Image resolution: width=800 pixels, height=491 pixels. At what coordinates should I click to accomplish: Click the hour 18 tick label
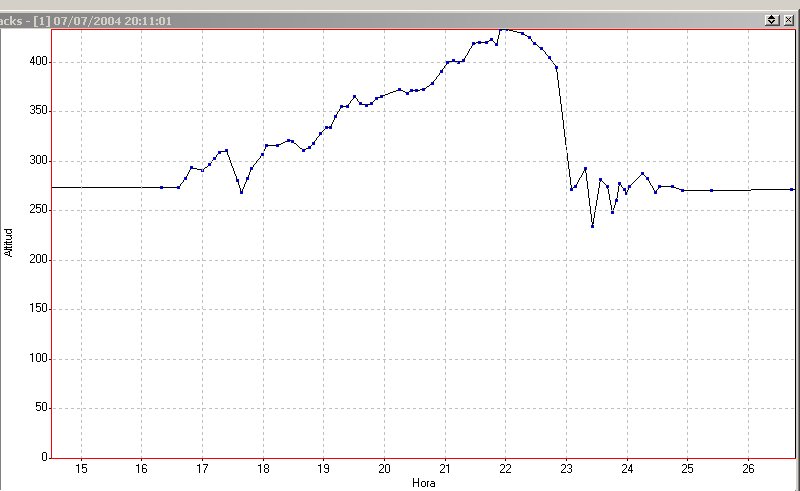pos(263,468)
